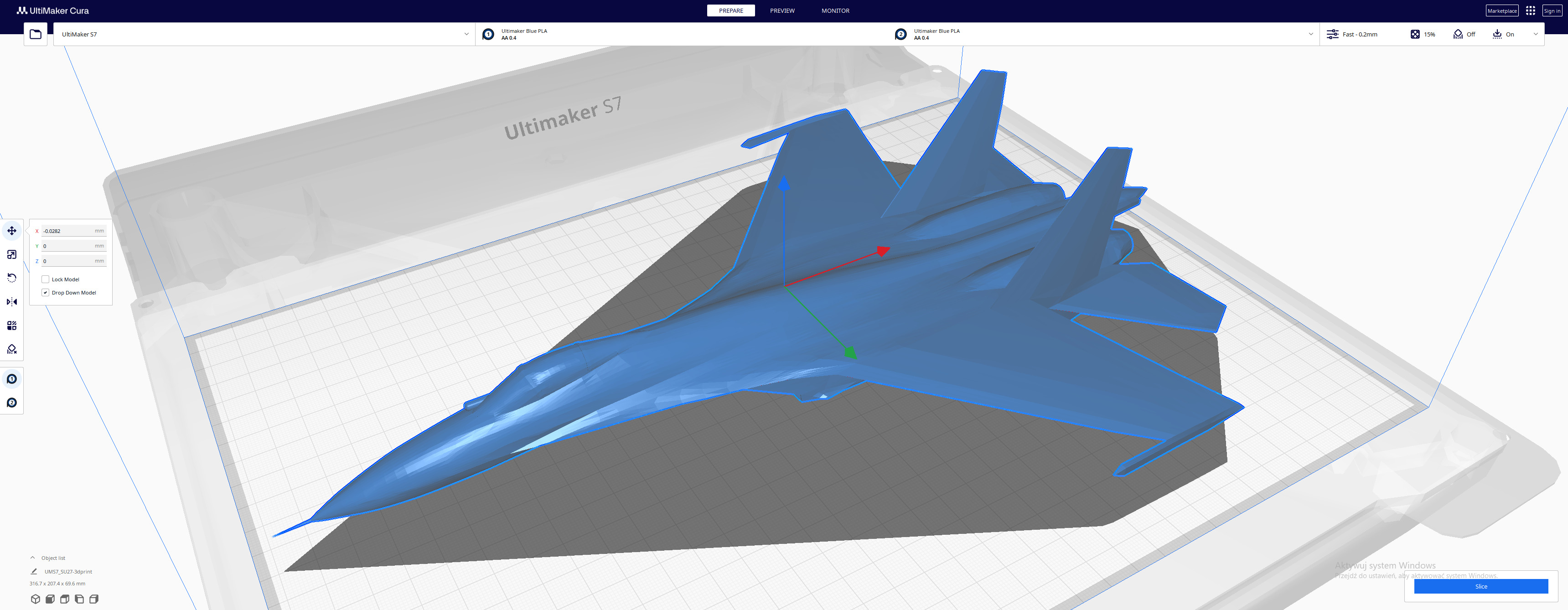
Task: Click extruder 2 material icon in header
Action: tap(901, 34)
